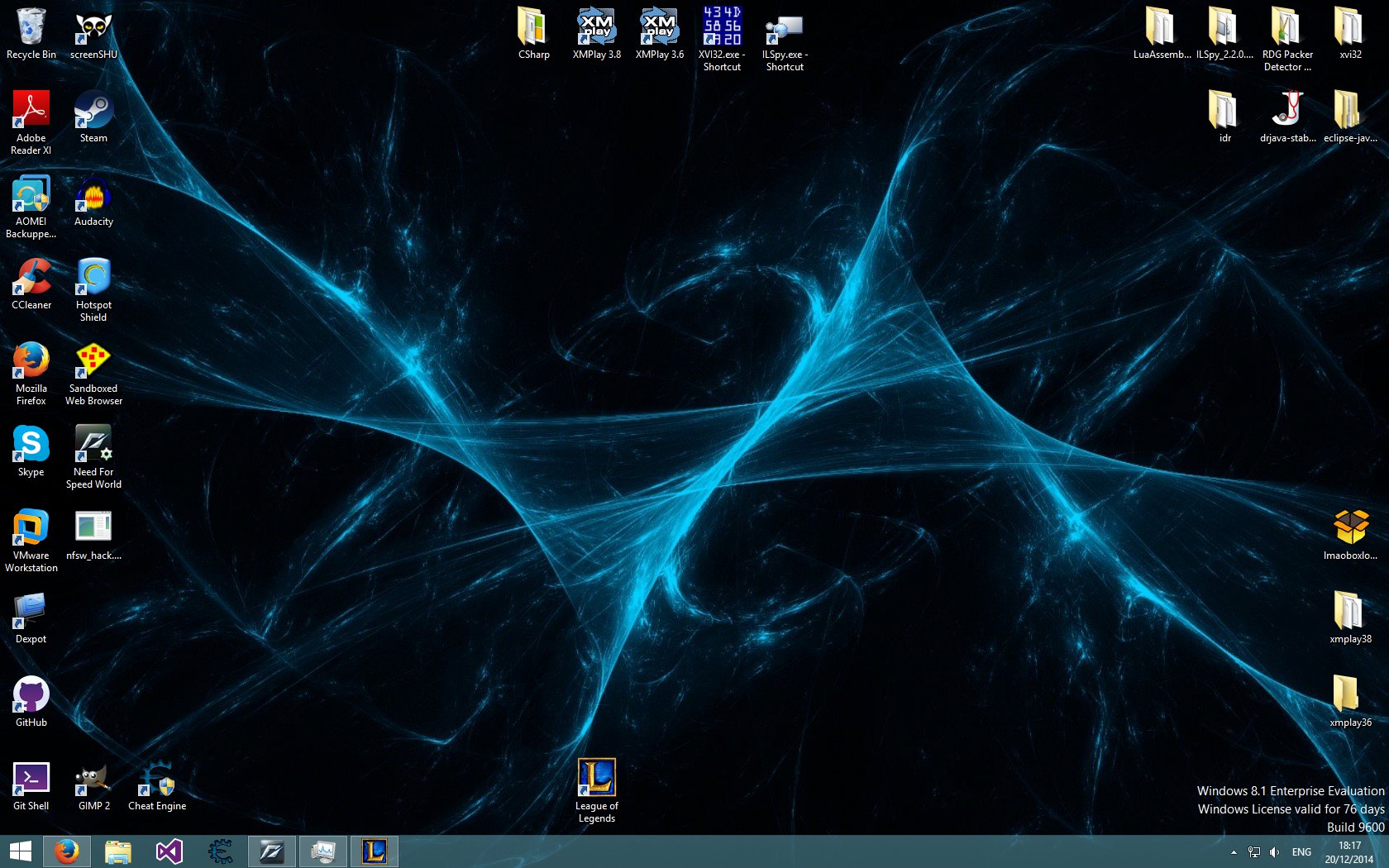Click the Steam desktop shortcut
This screenshot has width=1389, height=868.
click(93, 117)
